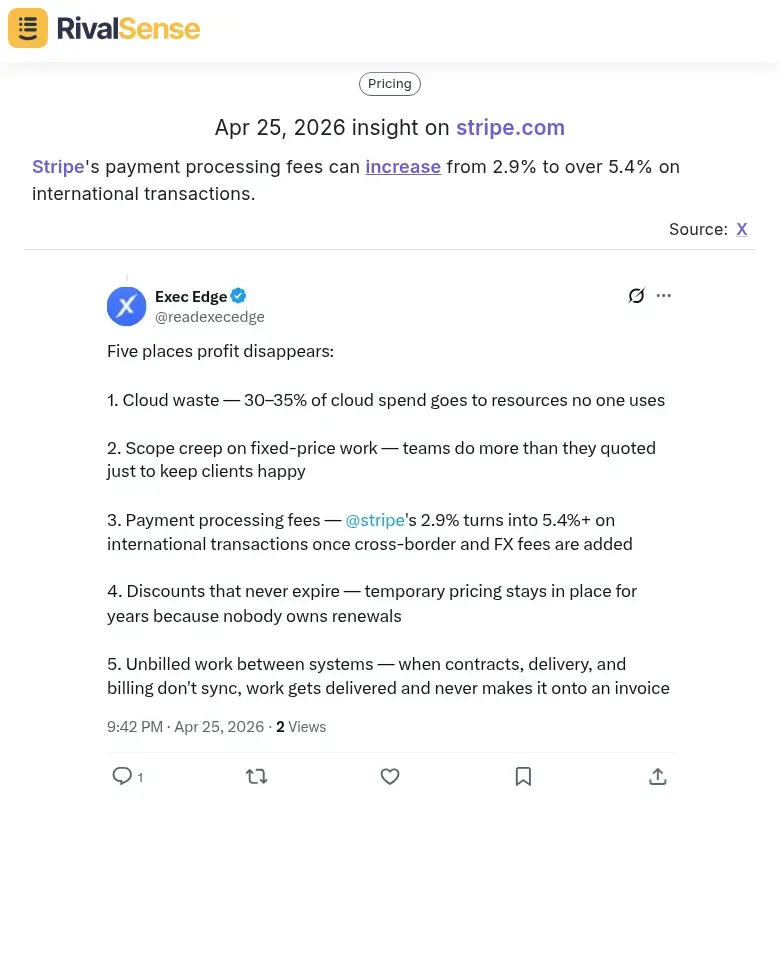Image resolution: width=780 pixels, height=960 pixels.
Task: Open the Exec Edge profile name
Action: click(x=191, y=296)
